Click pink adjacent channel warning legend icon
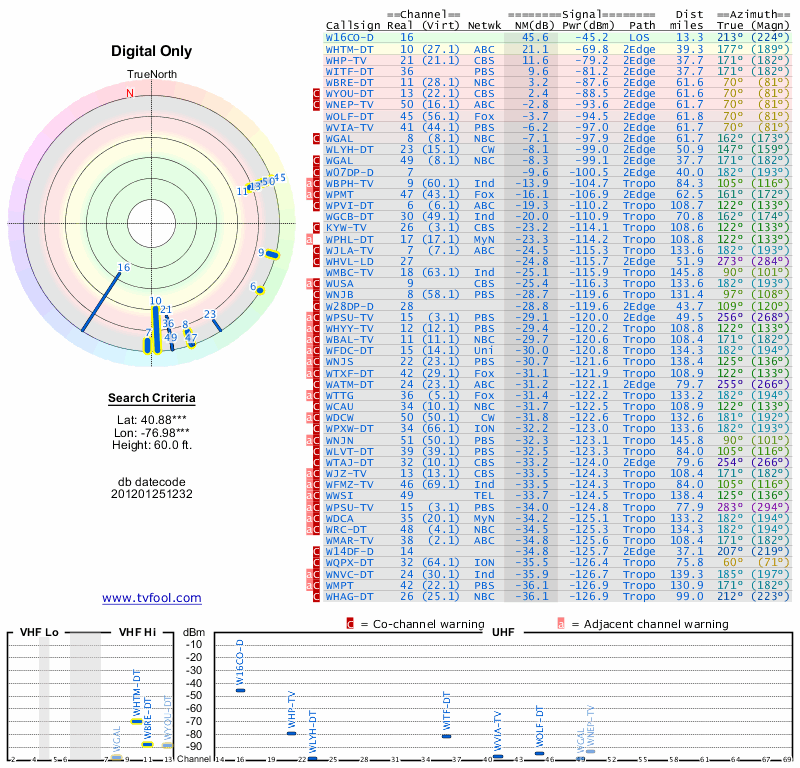Image resolution: width=800 pixels, height=768 pixels. (x=562, y=624)
